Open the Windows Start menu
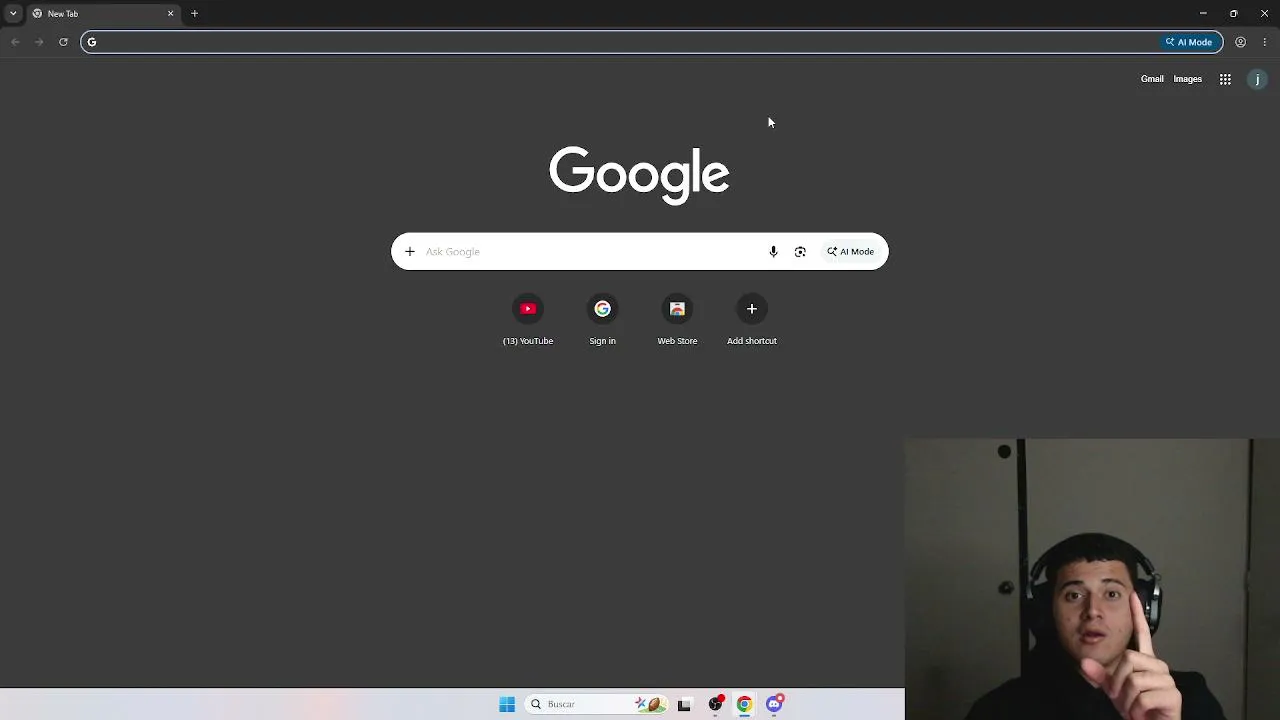Screen dimensions: 1280x720 (x=507, y=704)
